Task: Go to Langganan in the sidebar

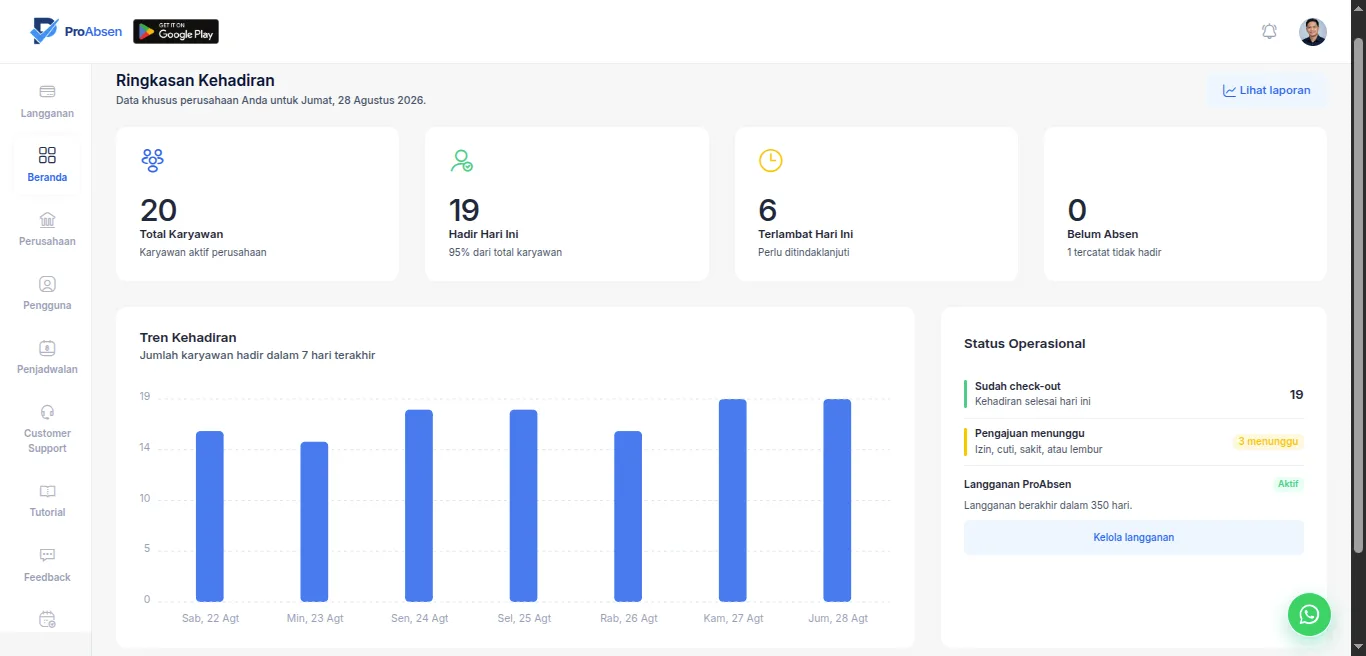Action: 47,102
